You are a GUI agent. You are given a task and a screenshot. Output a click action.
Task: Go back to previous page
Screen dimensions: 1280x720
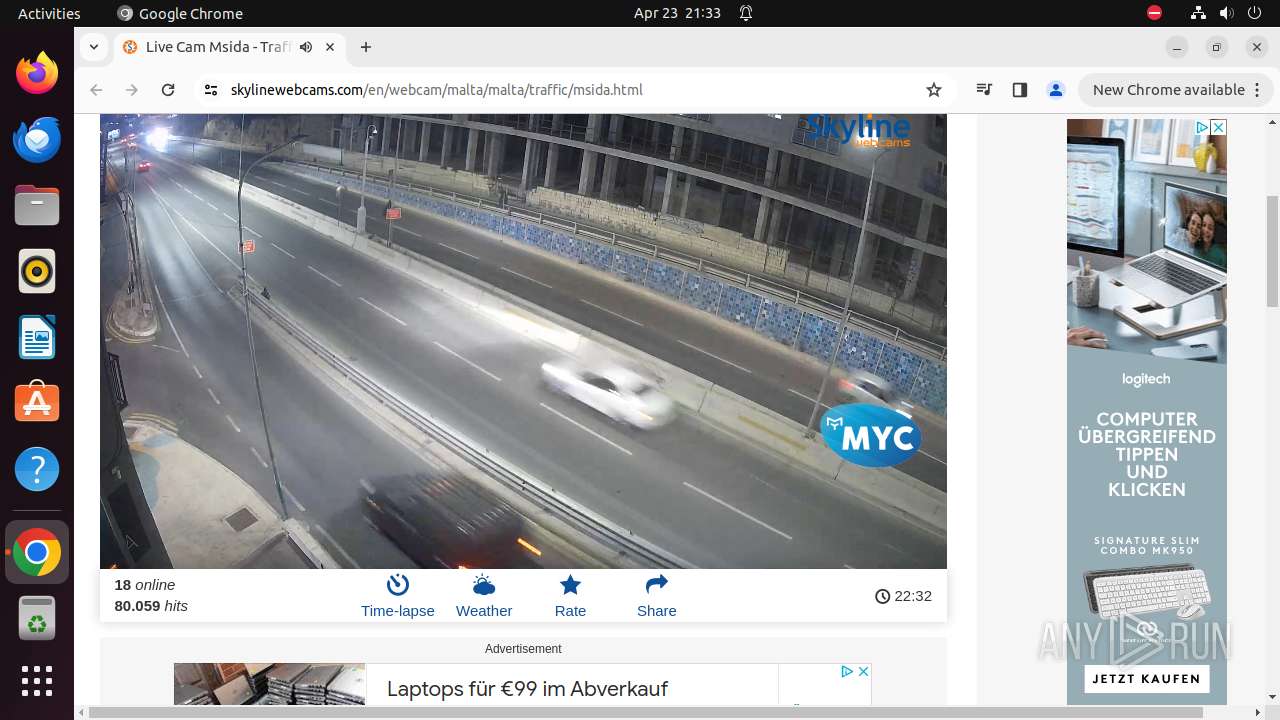(x=96, y=90)
